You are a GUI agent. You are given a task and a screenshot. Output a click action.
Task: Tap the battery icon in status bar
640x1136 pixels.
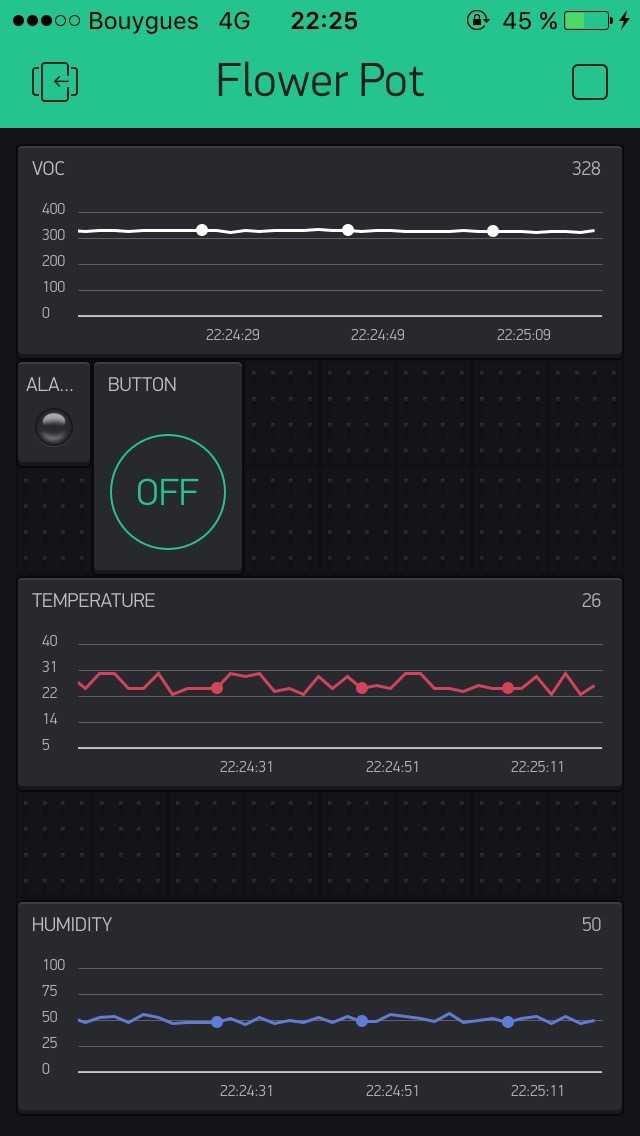click(586, 21)
